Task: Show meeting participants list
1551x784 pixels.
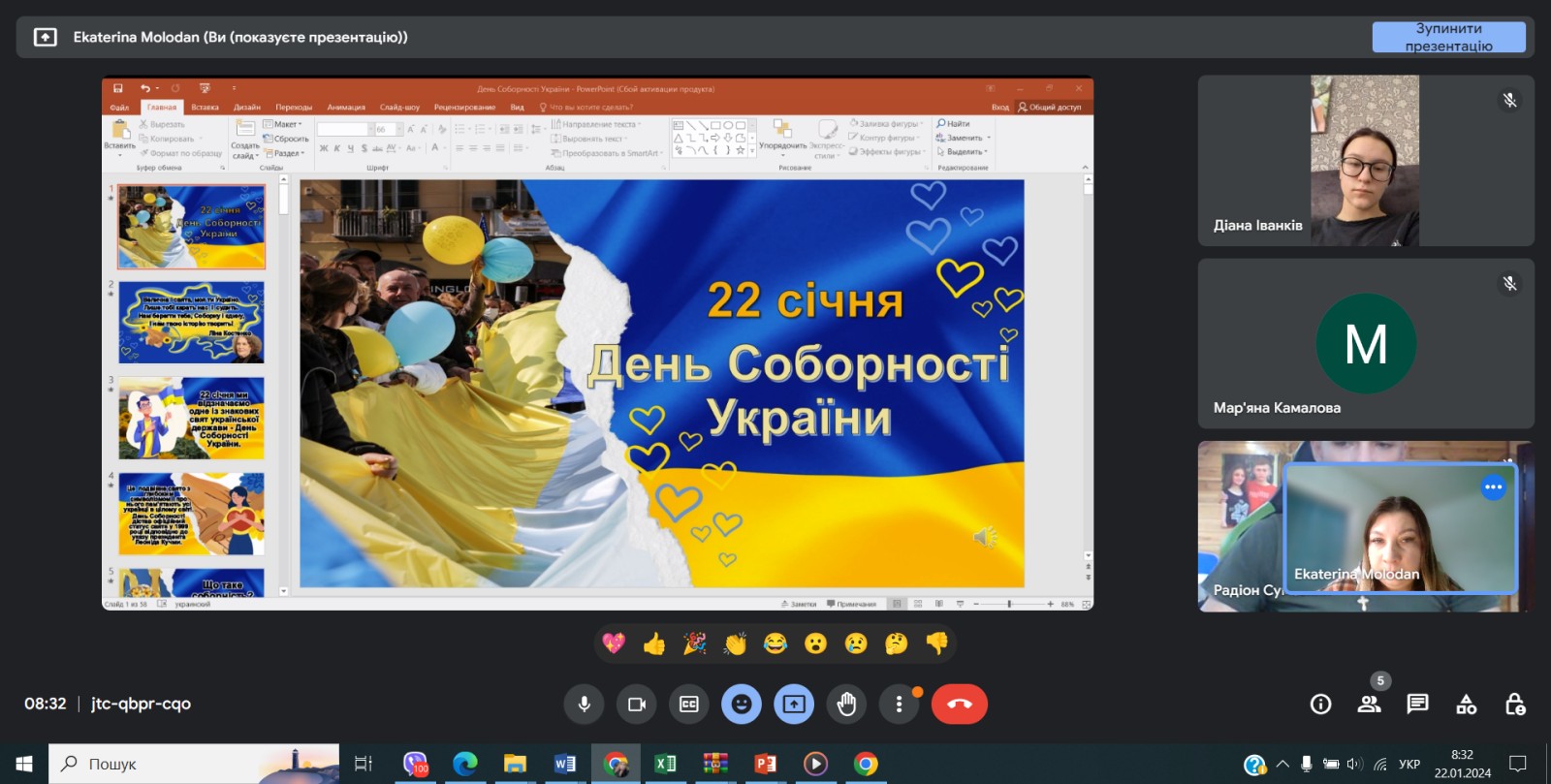Action: (x=1369, y=705)
